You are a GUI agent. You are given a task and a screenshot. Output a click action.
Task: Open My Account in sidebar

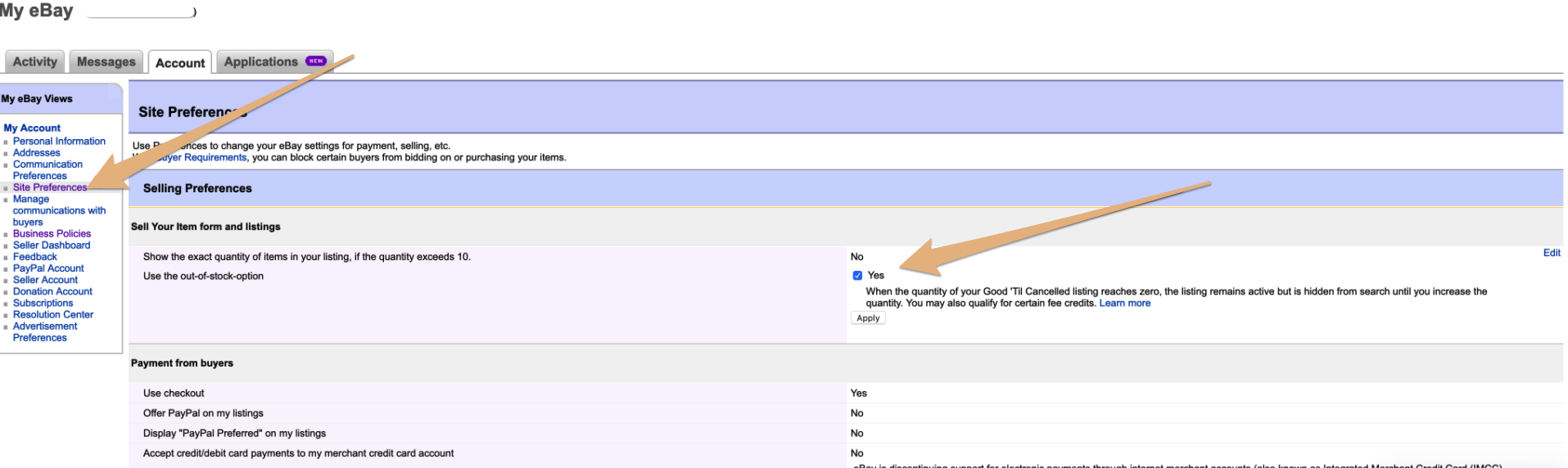coord(32,128)
